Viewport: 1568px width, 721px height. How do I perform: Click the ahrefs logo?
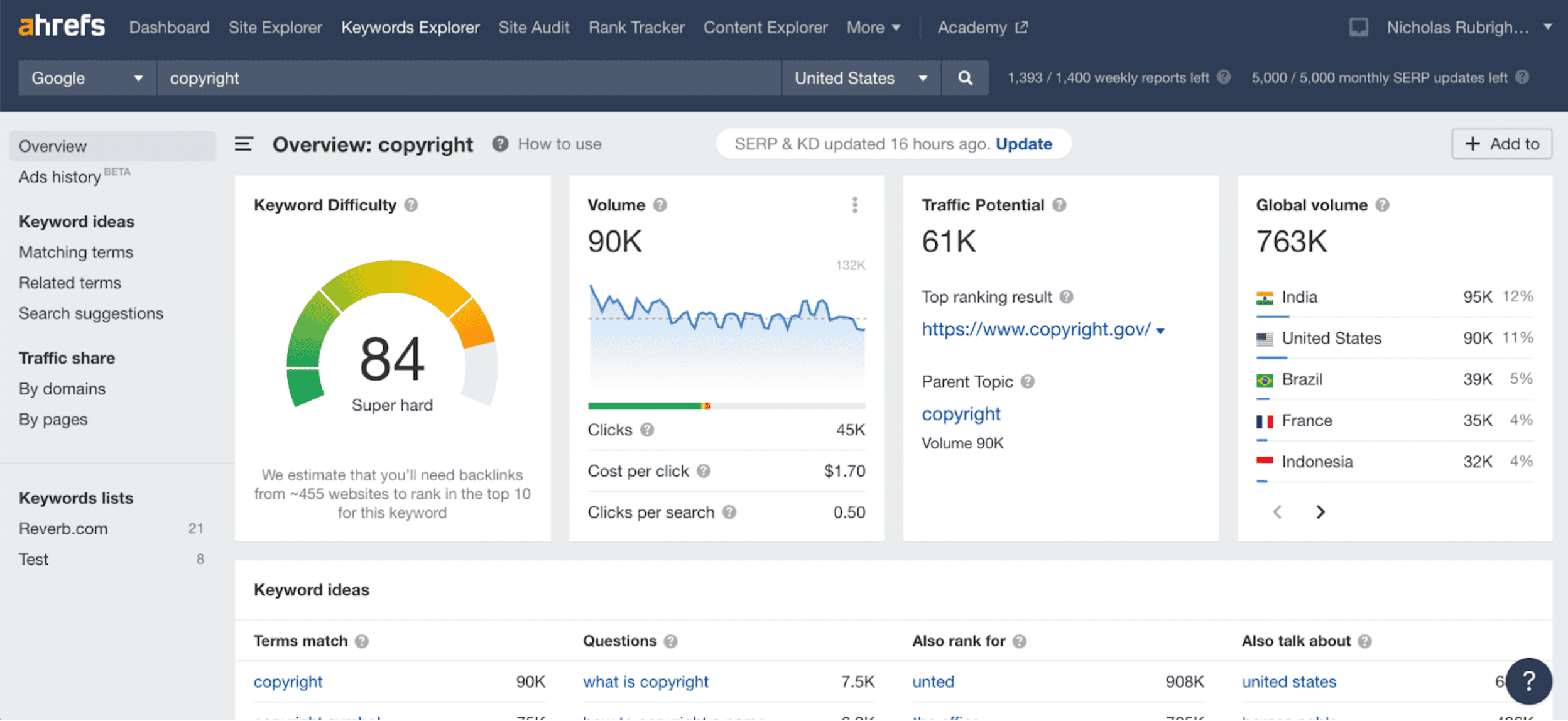[x=62, y=26]
